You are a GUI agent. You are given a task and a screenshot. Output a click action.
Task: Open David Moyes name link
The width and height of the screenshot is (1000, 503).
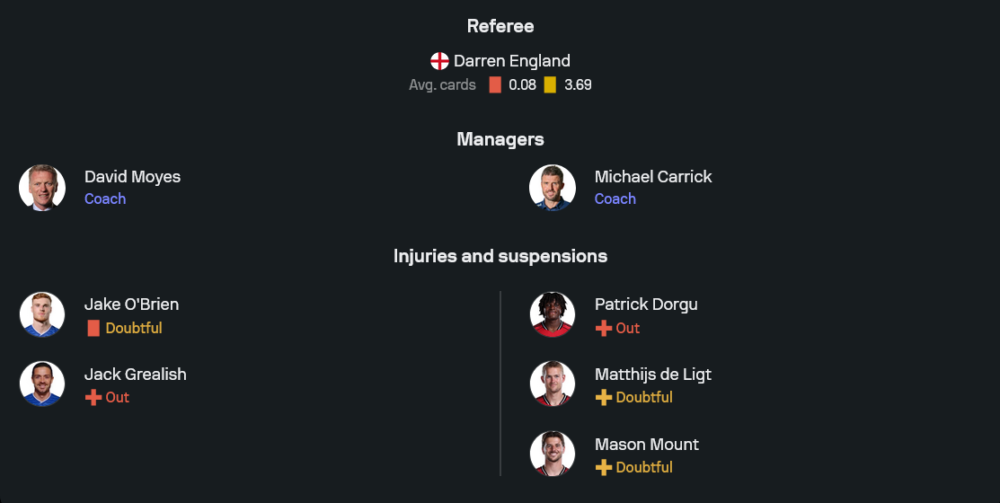pyautogui.click(x=132, y=177)
